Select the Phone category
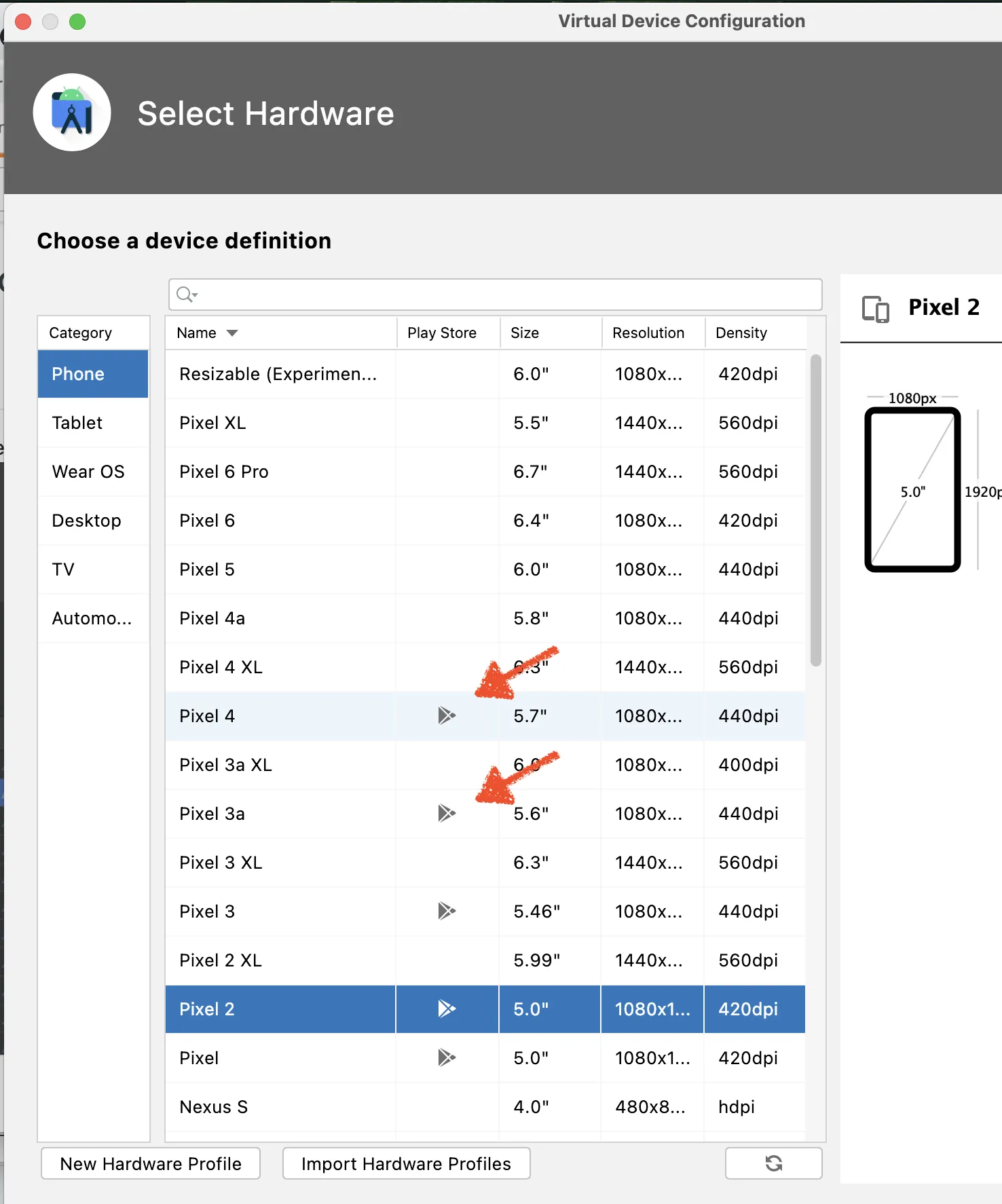The height and width of the screenshot is (1204, 1002). (x=93, y=374)
